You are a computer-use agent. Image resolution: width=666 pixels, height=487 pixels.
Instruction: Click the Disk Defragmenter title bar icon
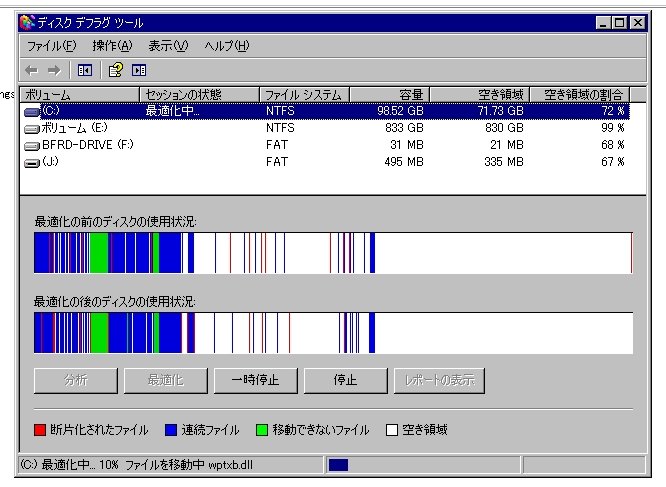coord(27,21)
